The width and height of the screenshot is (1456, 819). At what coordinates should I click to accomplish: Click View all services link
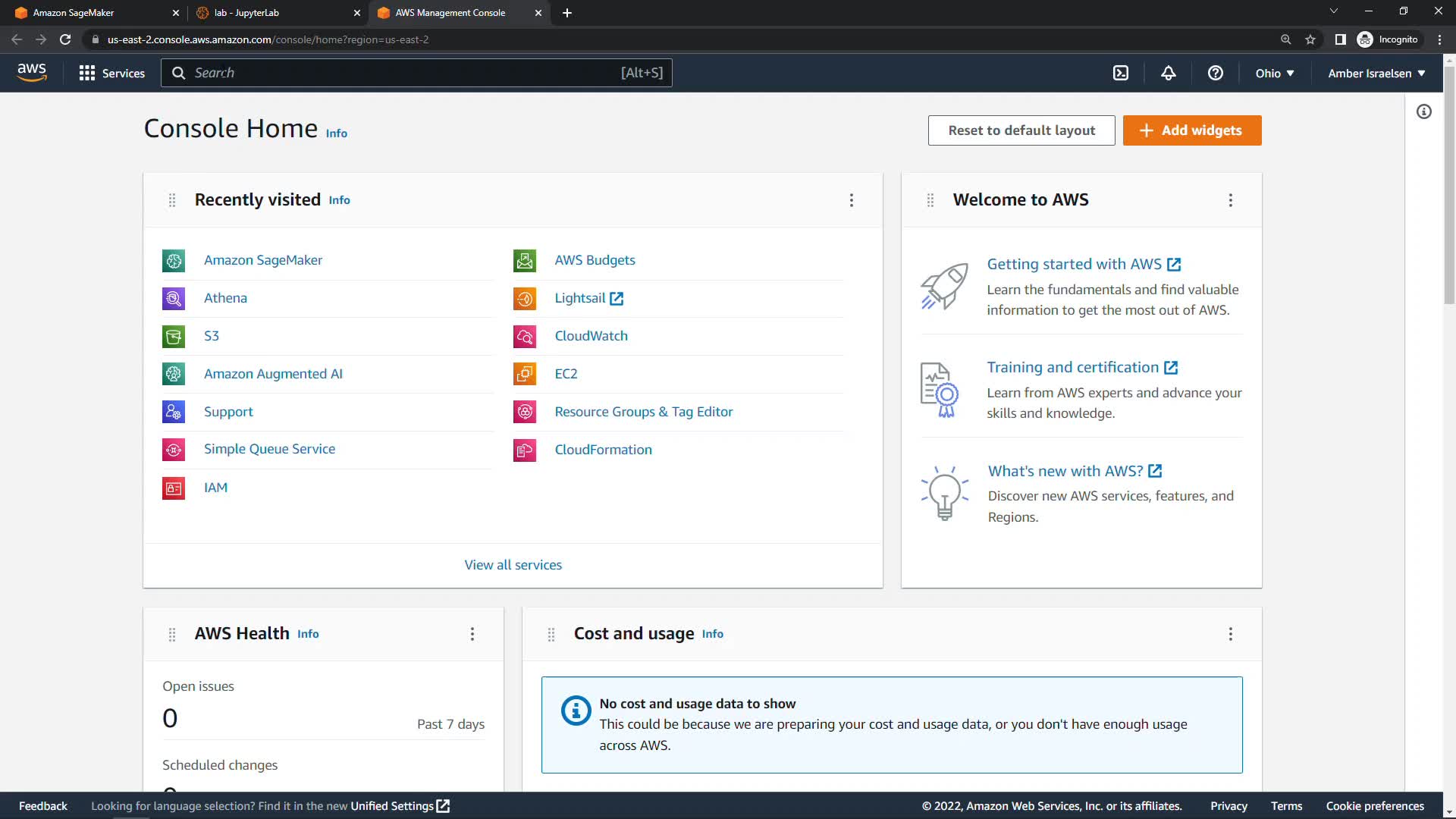[513, 565]
